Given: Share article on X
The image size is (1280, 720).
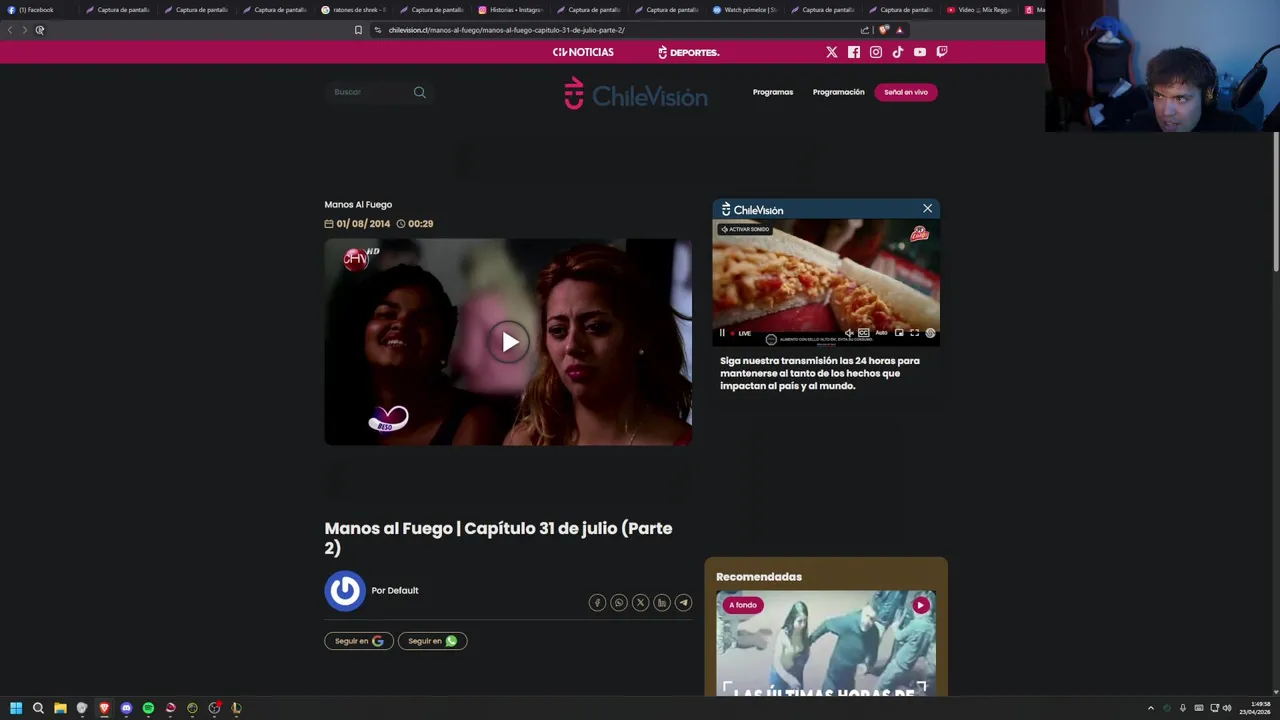Looking at the screenshot, I should [x=640, y=602].
